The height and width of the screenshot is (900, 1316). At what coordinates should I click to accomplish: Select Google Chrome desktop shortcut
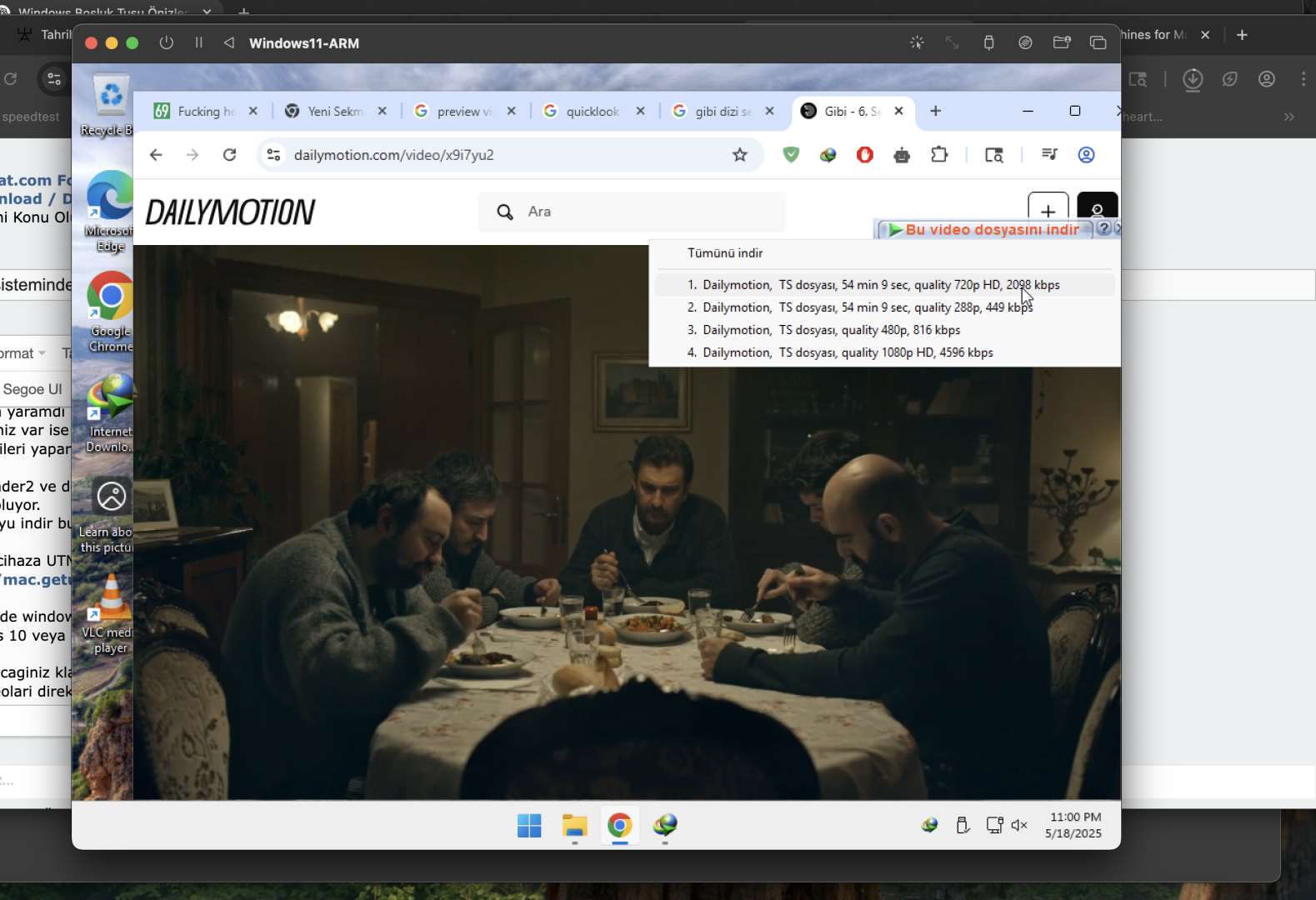110,312
